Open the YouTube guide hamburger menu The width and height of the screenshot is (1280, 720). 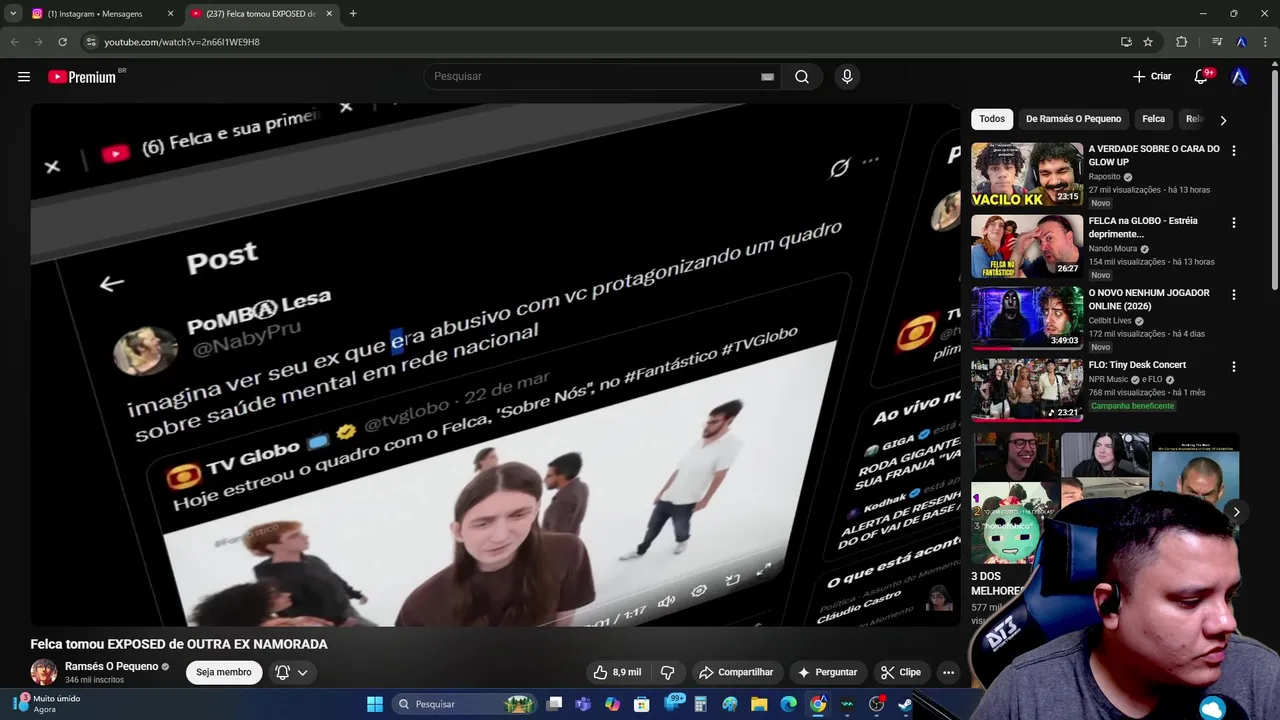point(24,76)
